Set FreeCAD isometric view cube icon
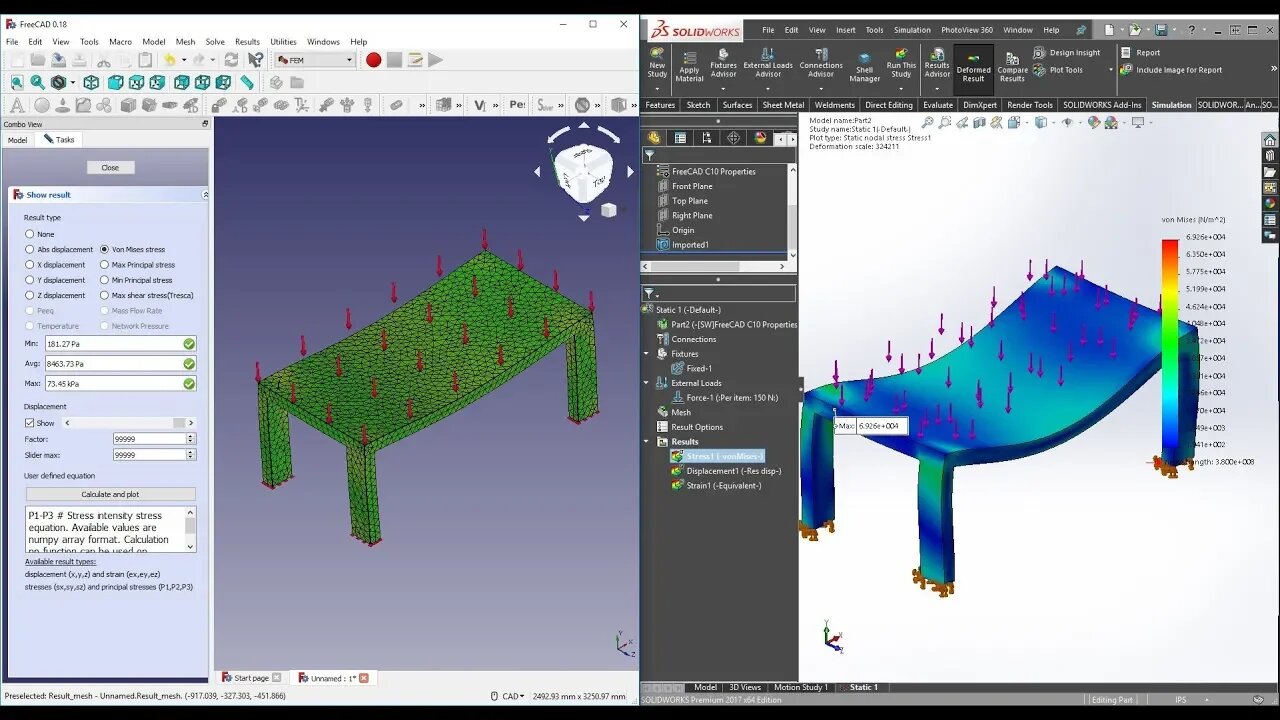The height and width of the screenshot is (720, 1280). coord(91,82)
